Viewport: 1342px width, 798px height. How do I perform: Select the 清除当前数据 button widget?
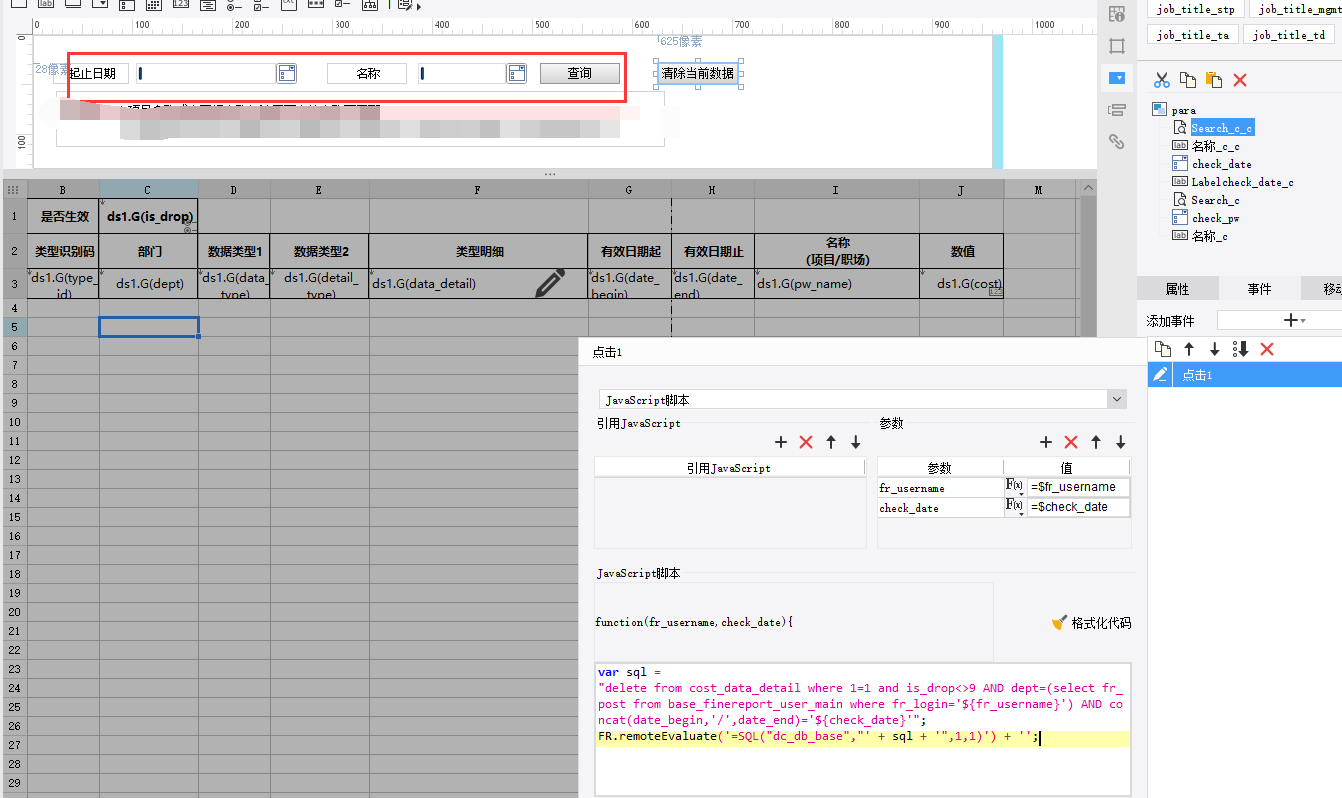point(697,73)
